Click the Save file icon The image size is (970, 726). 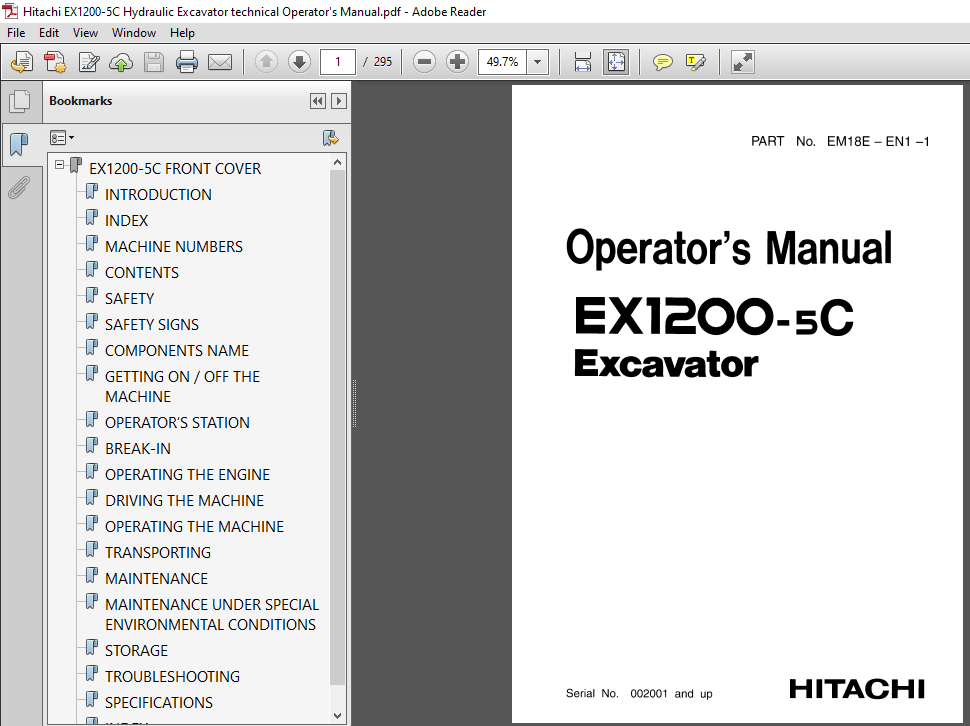click(153, 62)
